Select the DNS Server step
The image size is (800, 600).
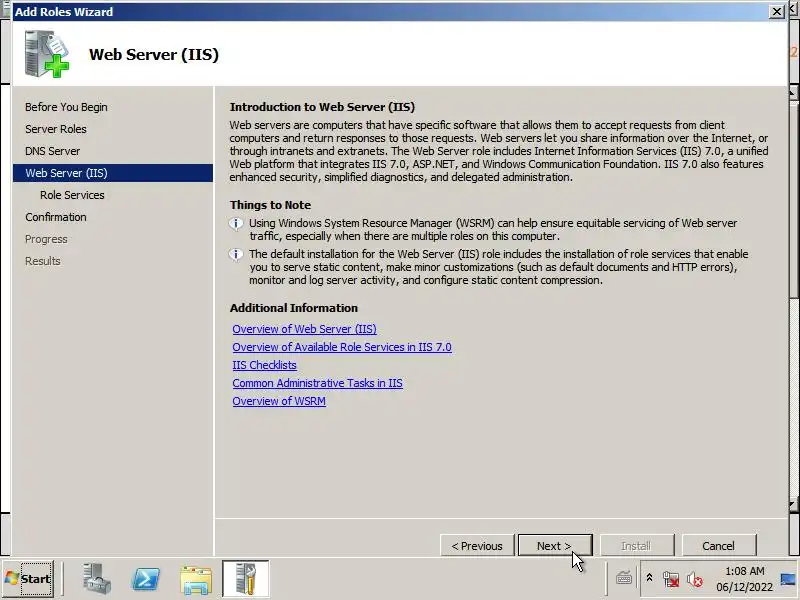click(53, 151)
